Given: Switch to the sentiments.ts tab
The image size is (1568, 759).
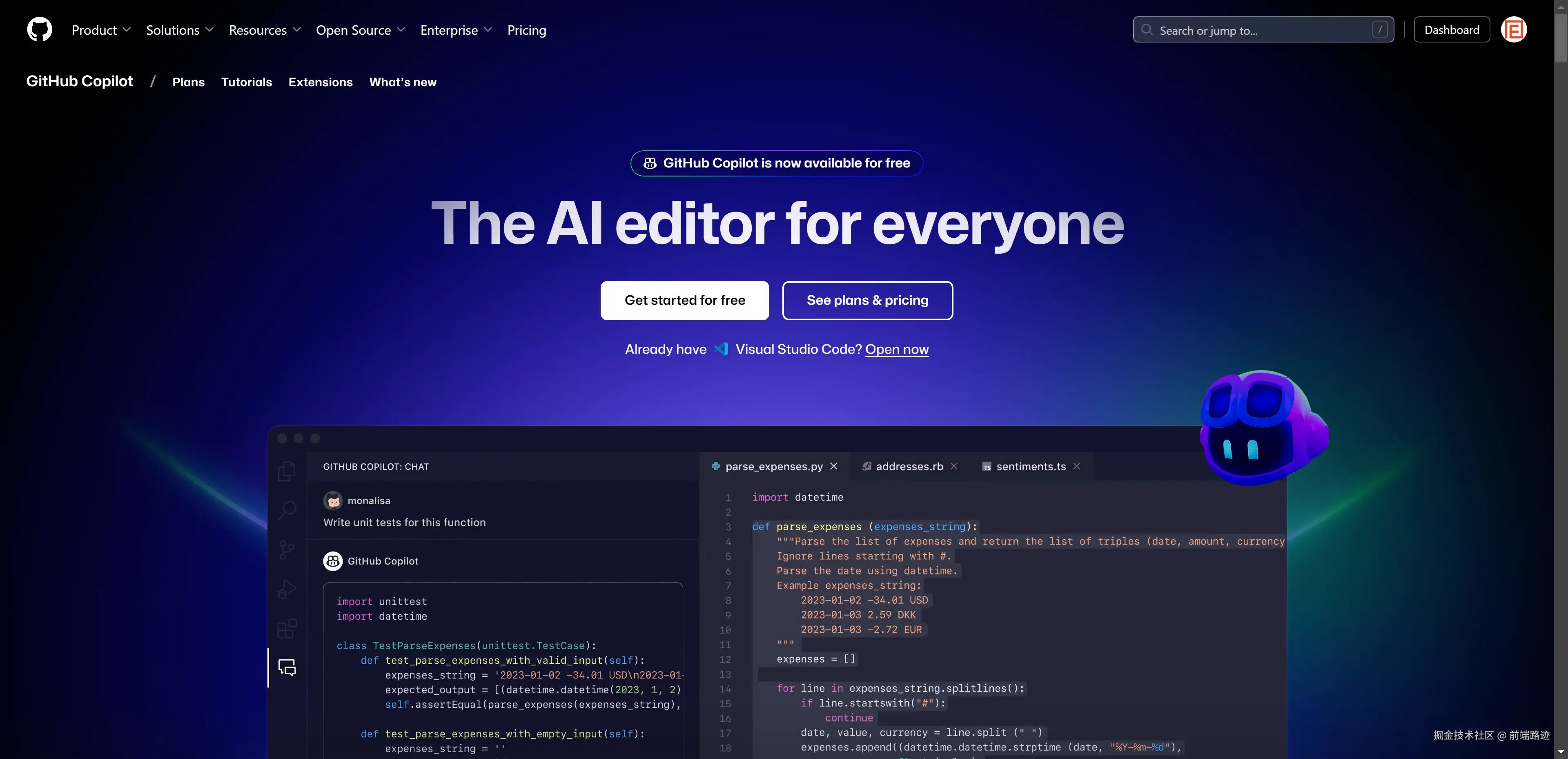Looking at the screenshot, I should coord(1031,467).
